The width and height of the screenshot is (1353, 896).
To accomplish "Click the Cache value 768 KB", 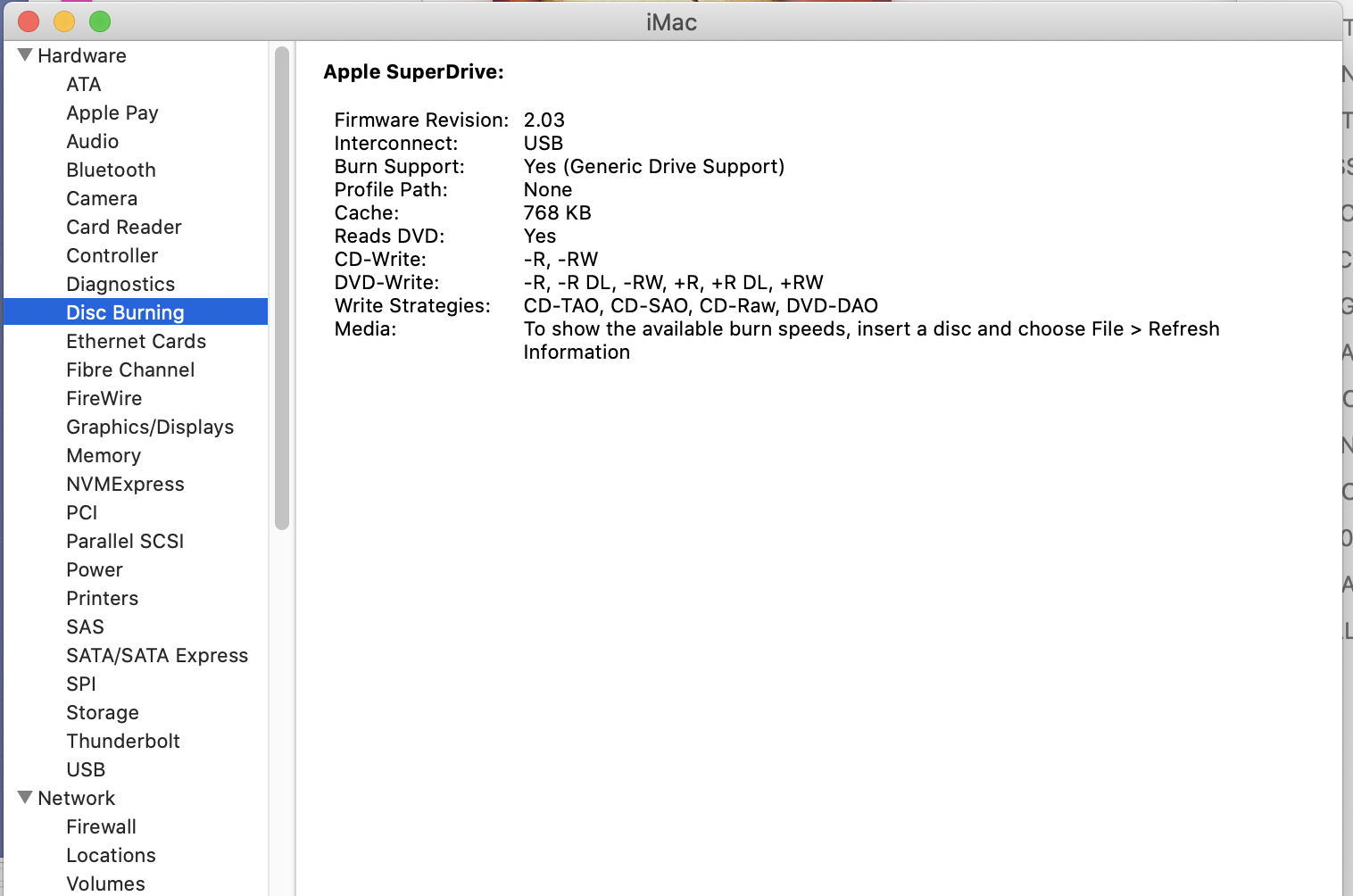I will pos(558,212).
